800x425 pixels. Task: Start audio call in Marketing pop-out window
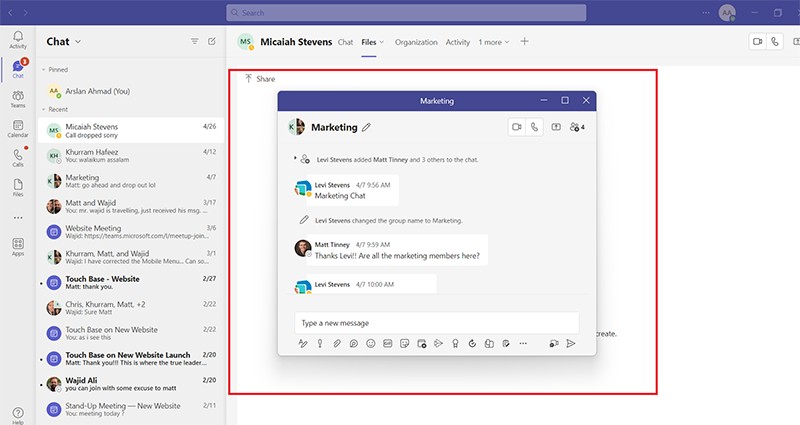click(534, 127)
